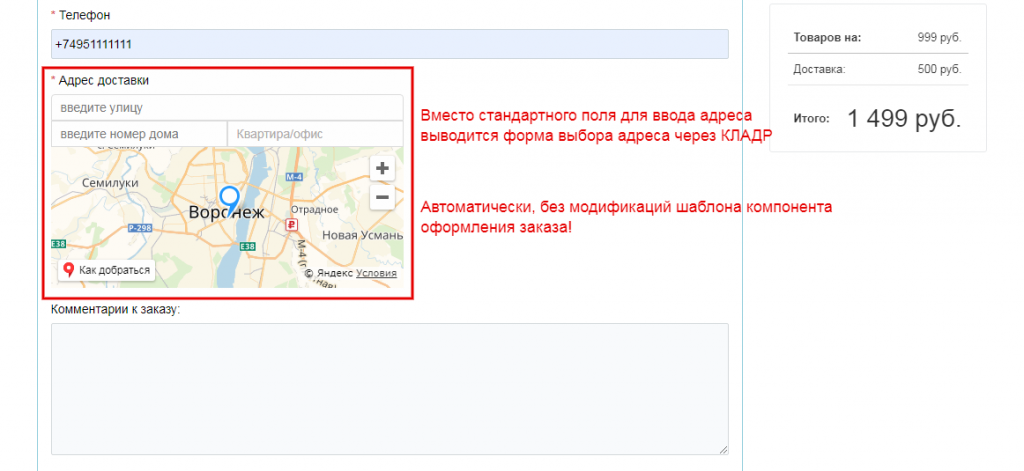The height and width of the screenshot is (471, 1024).
Task: Click the Новая Усмань label on map
Action: point(359,235)
